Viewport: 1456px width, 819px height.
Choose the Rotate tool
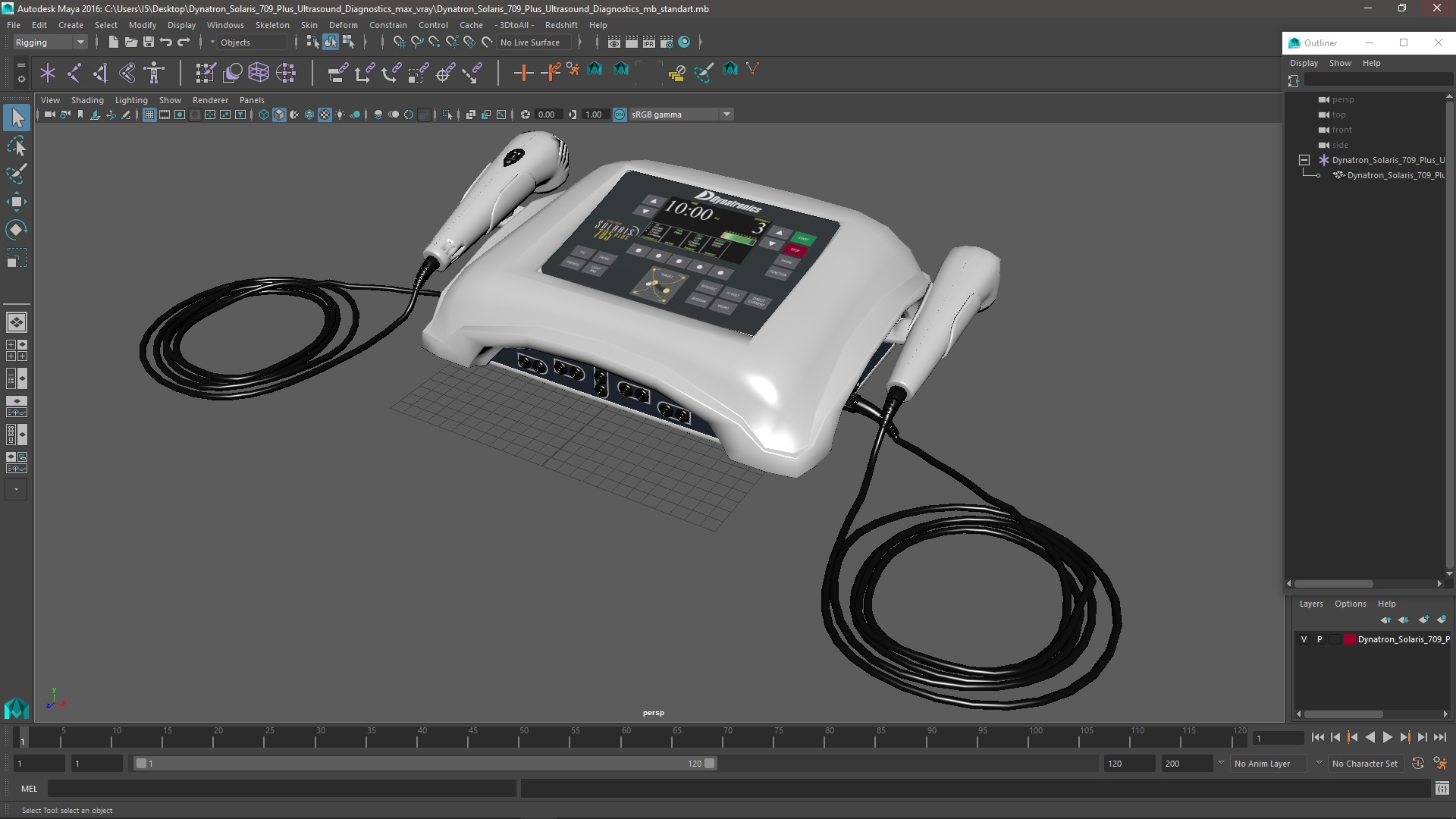pyautogui.click(x=17, y=230)
